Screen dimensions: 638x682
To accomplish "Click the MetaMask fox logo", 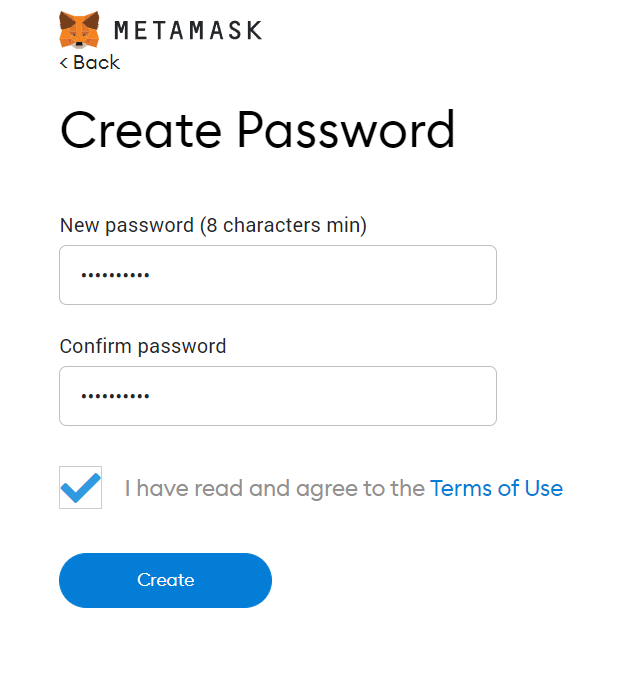I will click(79, 30).
